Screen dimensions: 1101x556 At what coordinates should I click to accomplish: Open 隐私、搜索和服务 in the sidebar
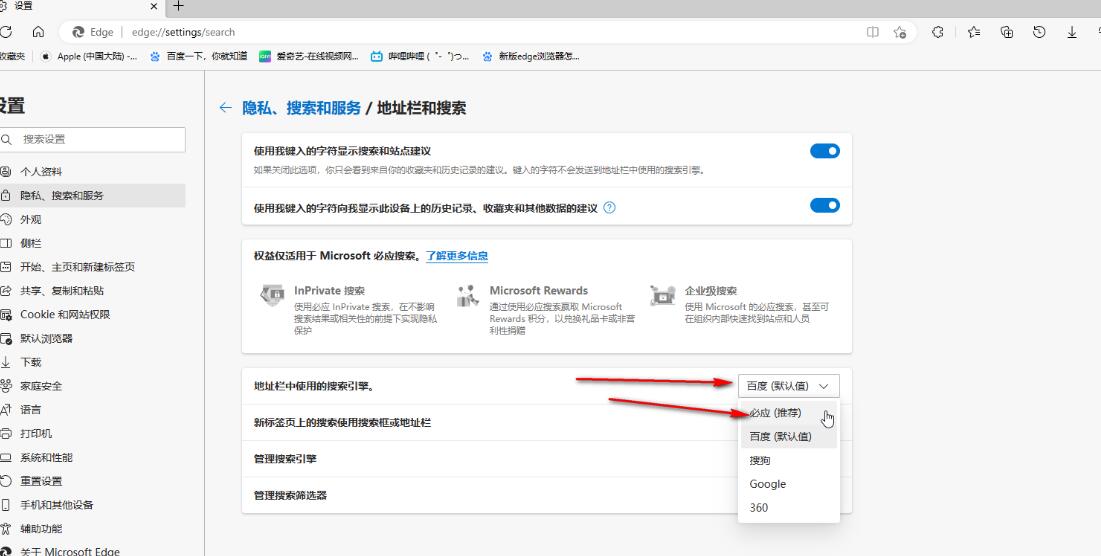[x=93, y=195]
